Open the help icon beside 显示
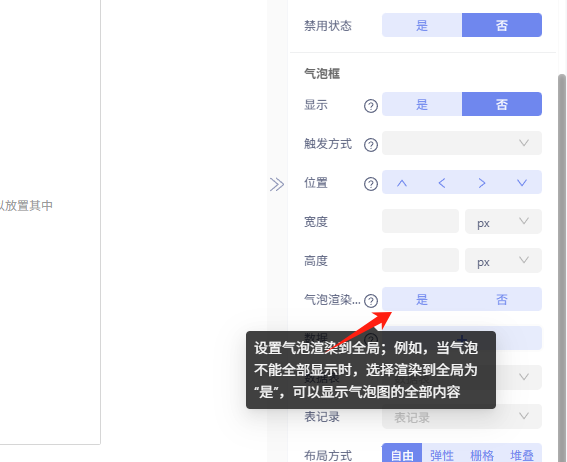This screenshot has width=567, height=462. (371, 106)
